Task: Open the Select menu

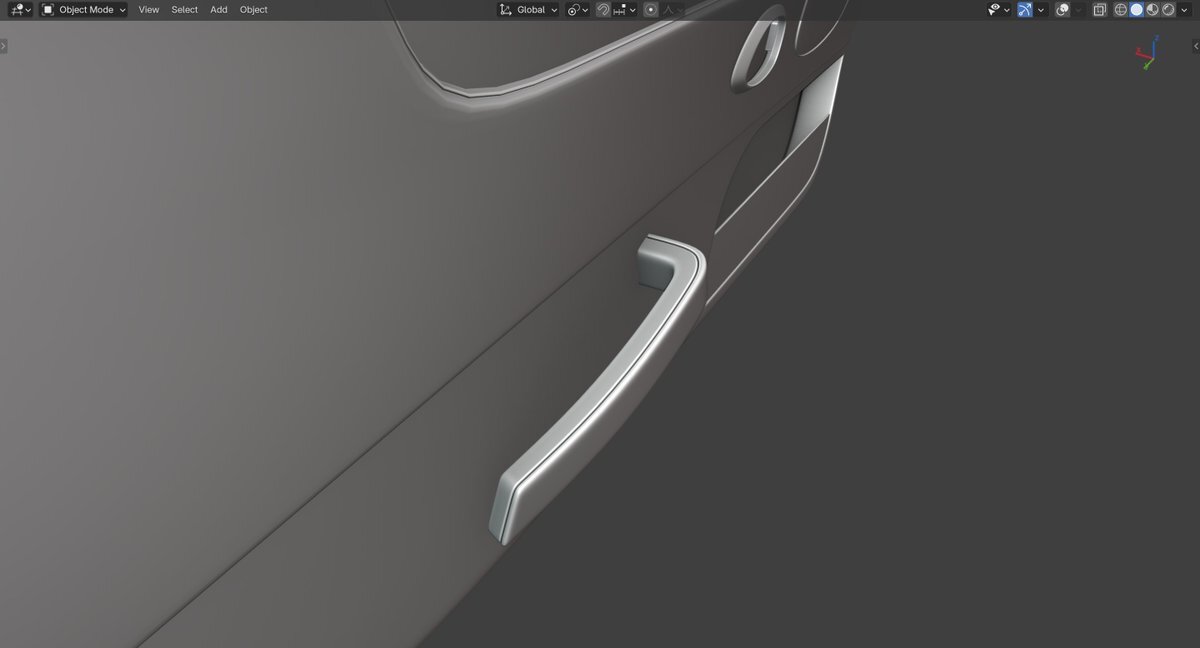Action: (184, 10)
